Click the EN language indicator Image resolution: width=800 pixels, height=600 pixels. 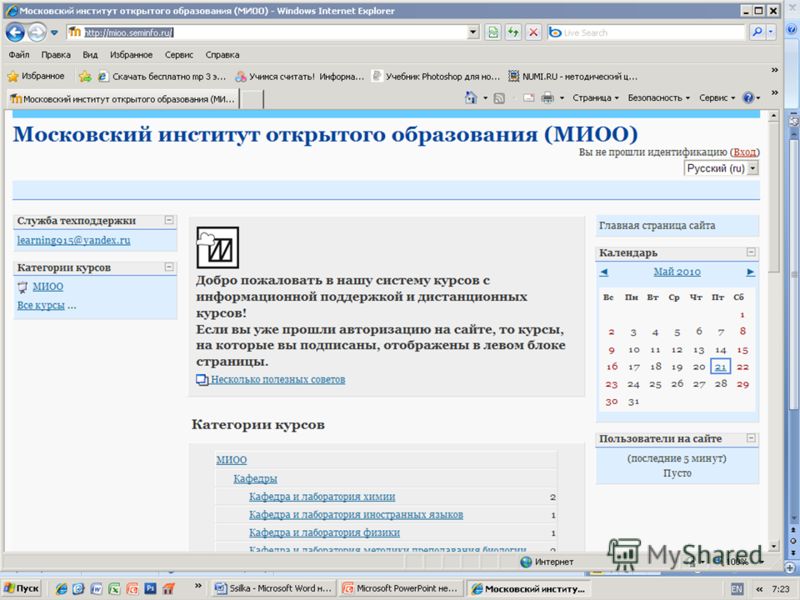[x=737, y=589]
